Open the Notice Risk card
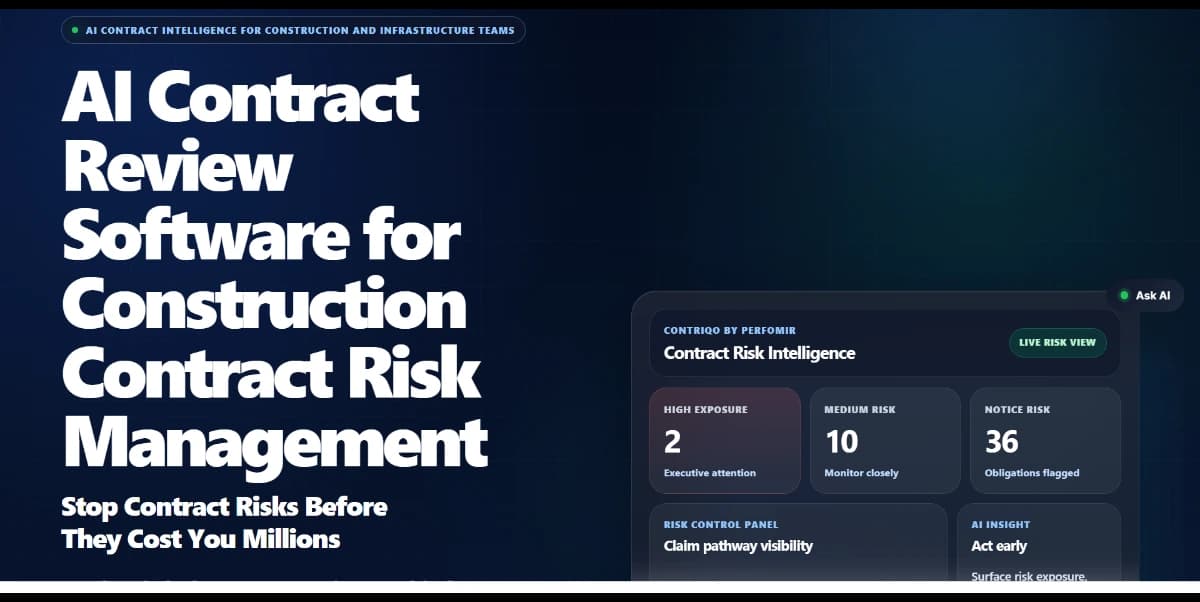 pyautogui.click(x=1045, y=441)
